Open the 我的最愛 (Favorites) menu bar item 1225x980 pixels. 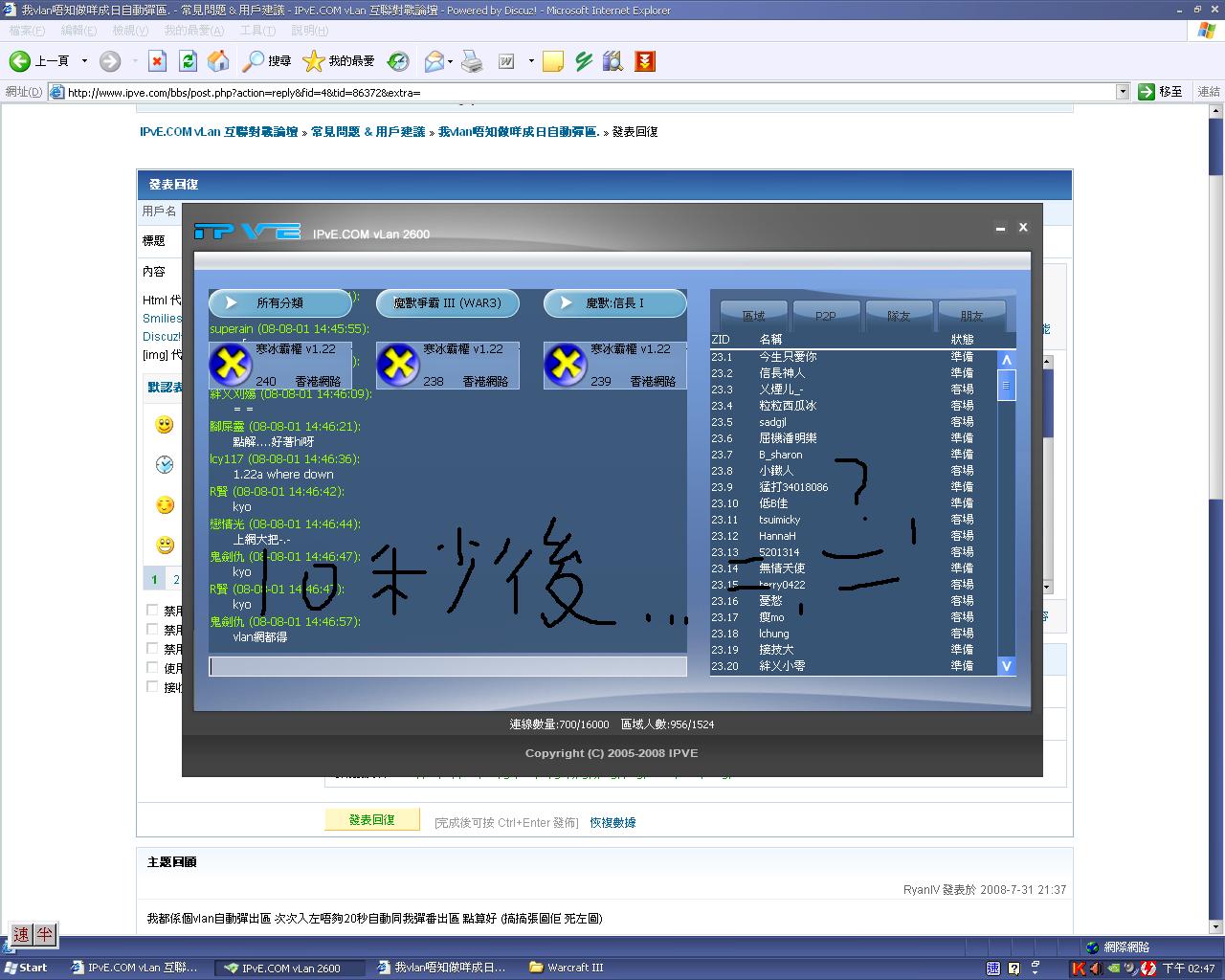[193, 31]
